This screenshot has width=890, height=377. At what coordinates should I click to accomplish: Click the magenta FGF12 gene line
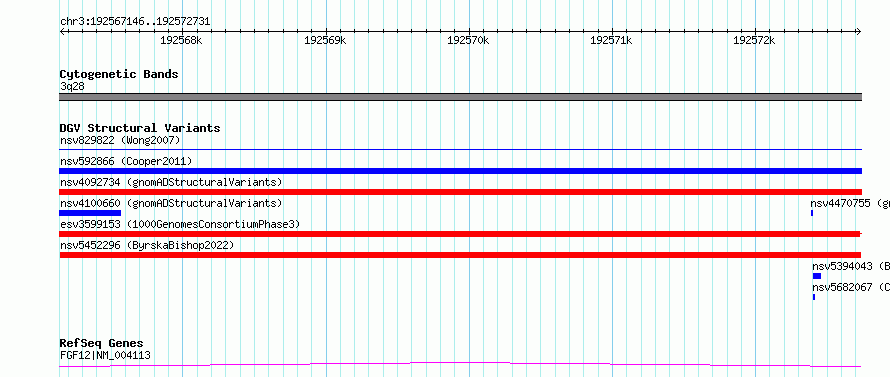[x=460, y=364]
